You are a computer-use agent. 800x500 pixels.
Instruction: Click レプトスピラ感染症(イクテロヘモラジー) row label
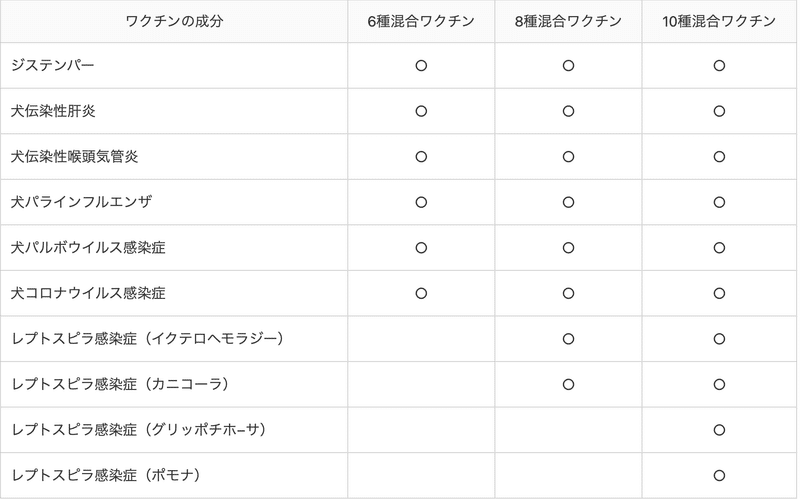tap(148, 339)
